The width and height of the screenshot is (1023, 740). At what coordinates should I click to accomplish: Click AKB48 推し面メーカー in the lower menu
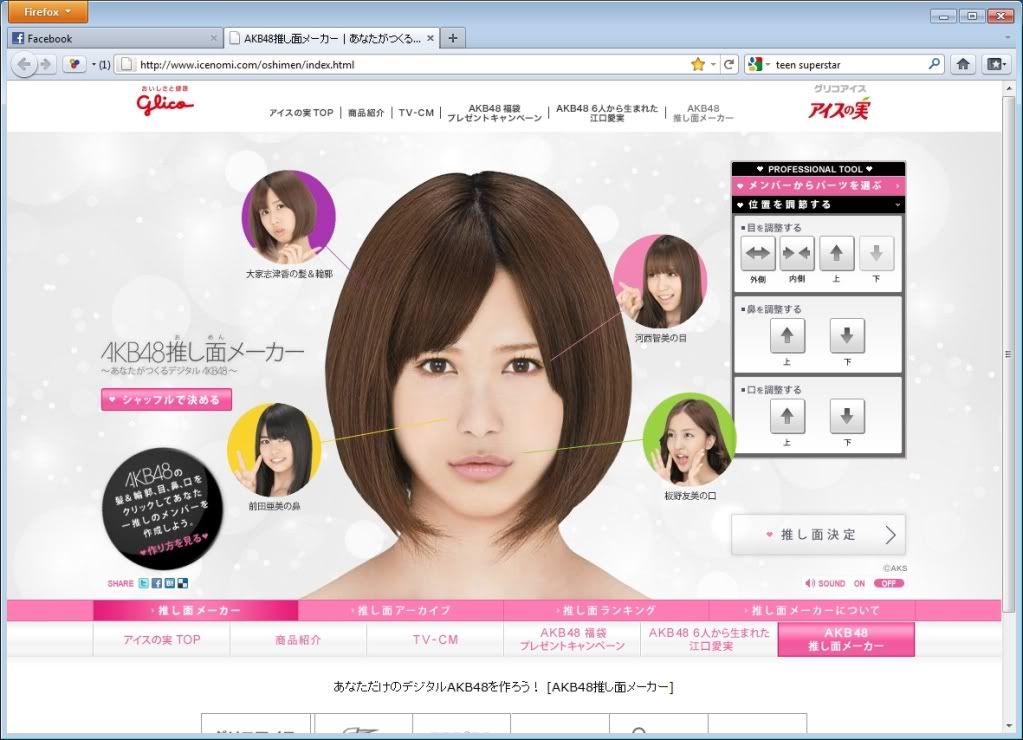tap(846, 640)
